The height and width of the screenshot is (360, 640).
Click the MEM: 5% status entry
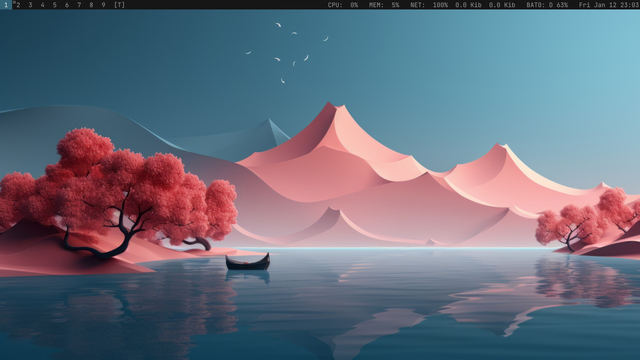pyautogui.click(x=384, y=5)
